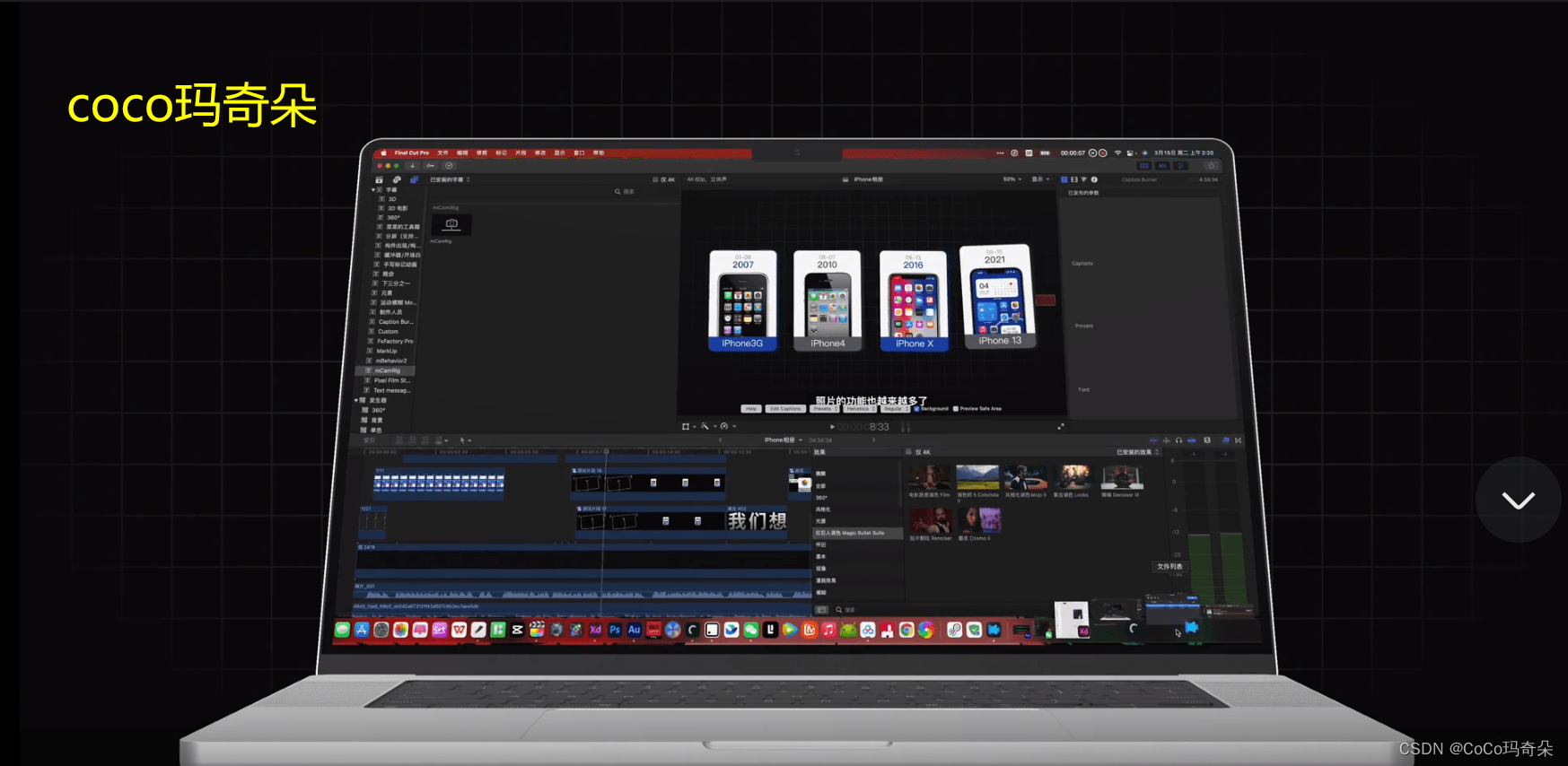Click the Help button in the viewer

pyautogui.click(x=751, y=409)
